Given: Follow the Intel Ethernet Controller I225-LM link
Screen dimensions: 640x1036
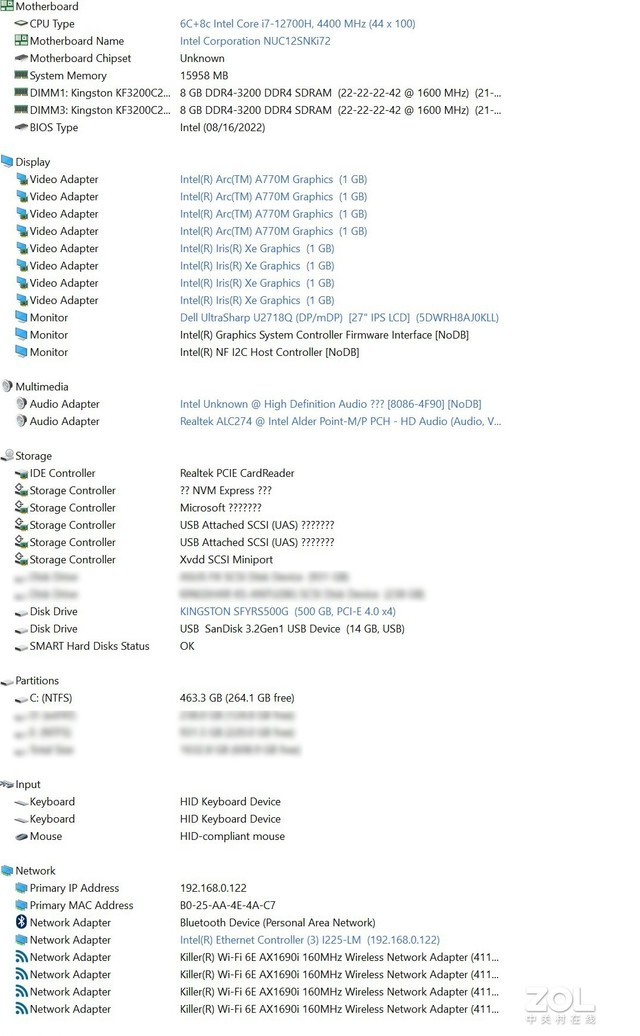Looking at the screenshot, I should pyautogui.click(x=309, y=940).
